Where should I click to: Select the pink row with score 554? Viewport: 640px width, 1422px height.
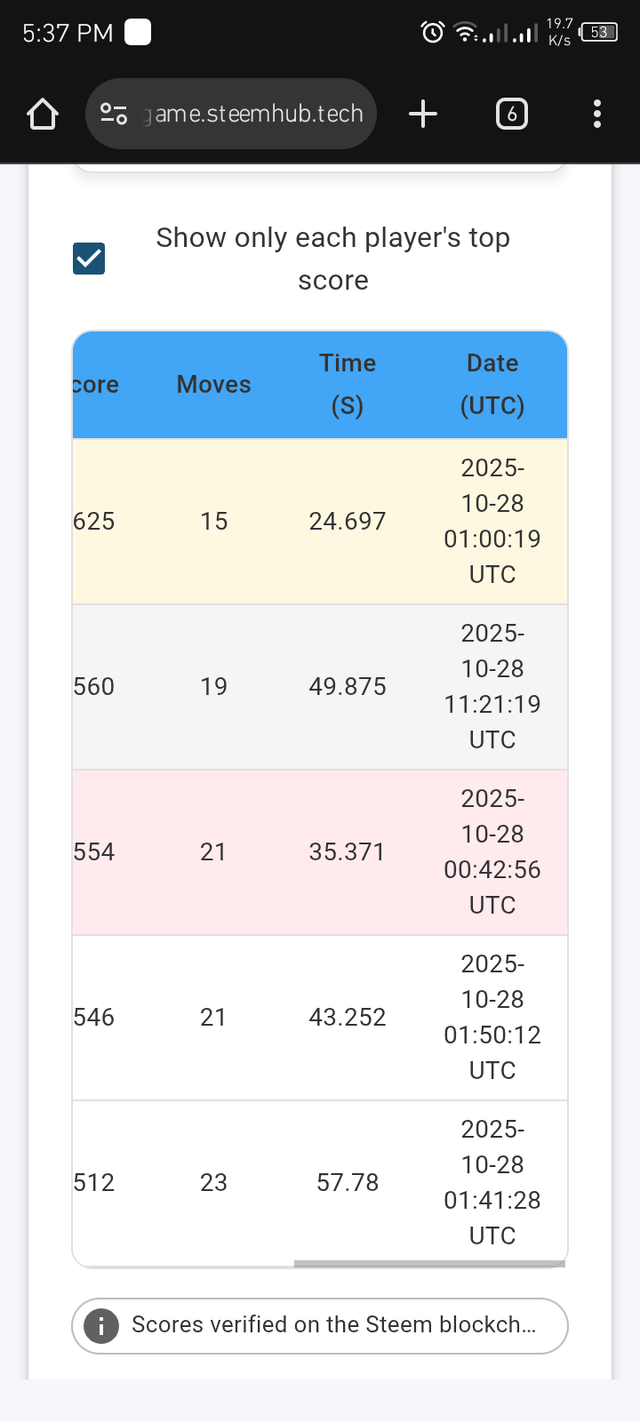[x=319, y=852]
